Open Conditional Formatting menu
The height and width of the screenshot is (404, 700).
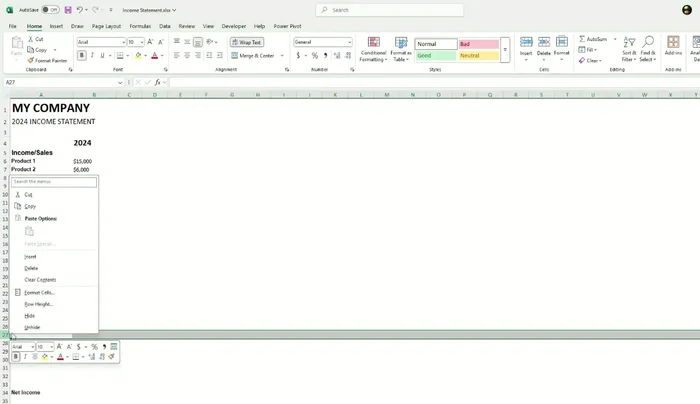(x=373, y=49)
